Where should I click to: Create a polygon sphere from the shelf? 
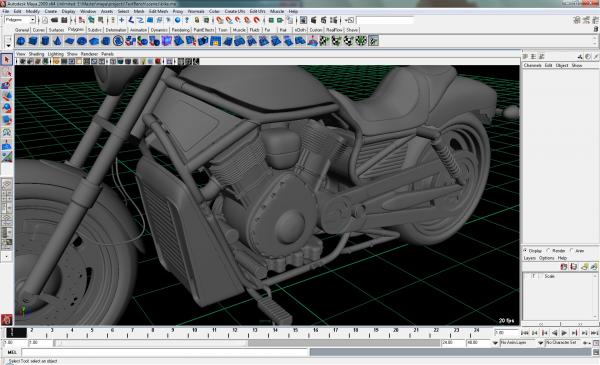[x=21, y=41]
